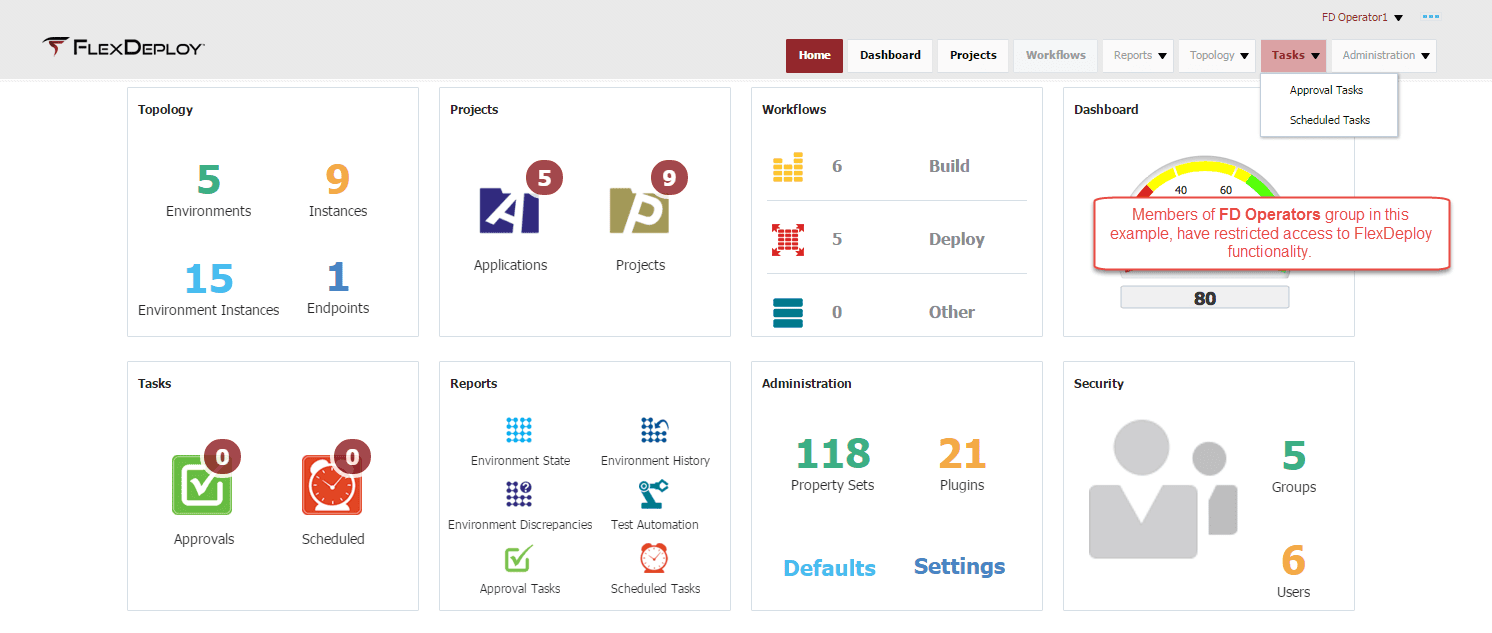Open Environment Discrepancies report icon
Image resolution: width=1492 pixels, height=633 pixels.
coord(519,494)
